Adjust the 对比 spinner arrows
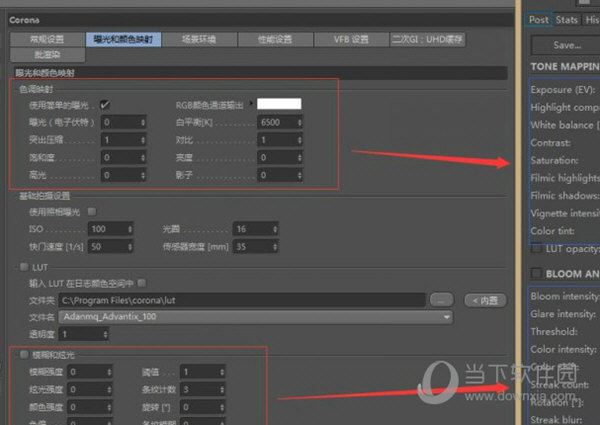The width and height of the screenshot is (600, 425). (x=299, y=140)
